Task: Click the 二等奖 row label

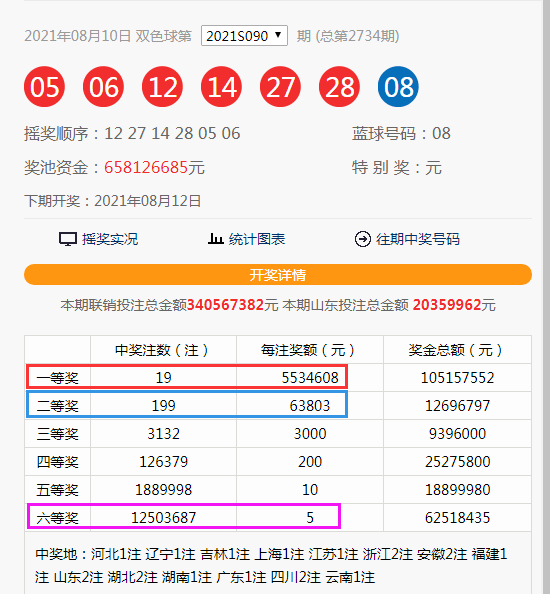Action: 58,406
